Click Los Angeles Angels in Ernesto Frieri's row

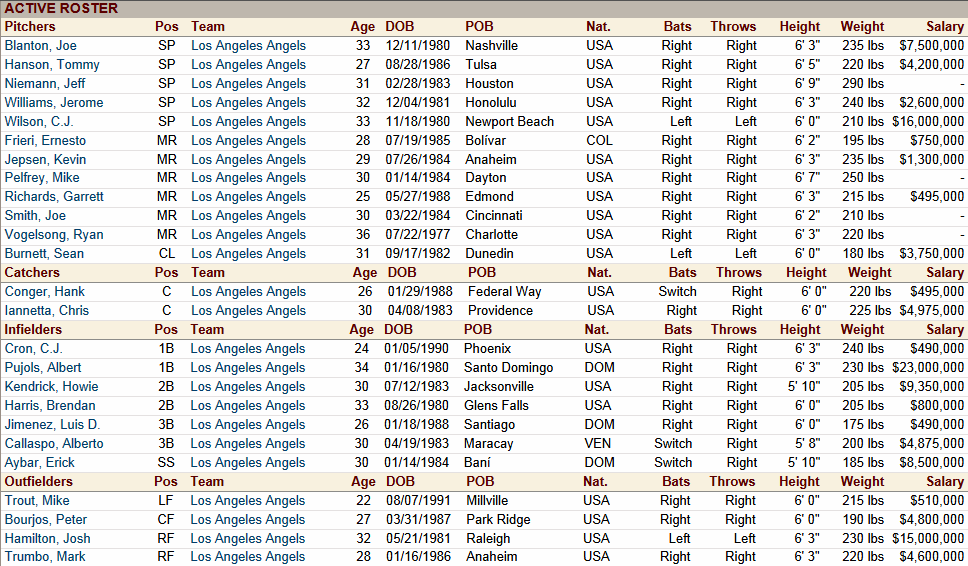pos(248,140)
